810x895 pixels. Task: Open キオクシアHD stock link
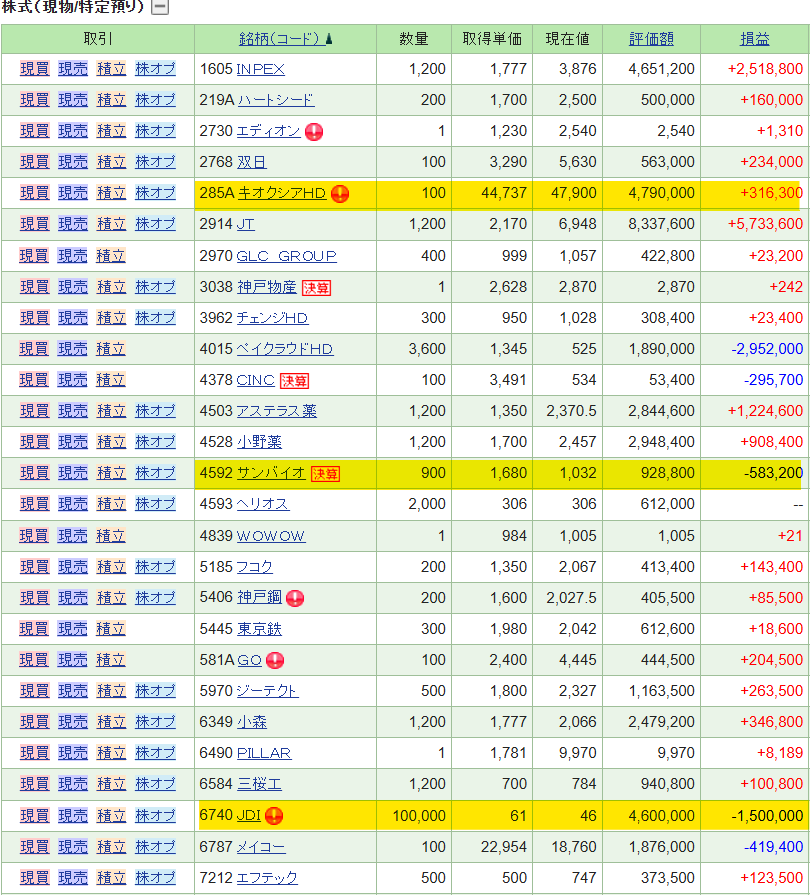(282, 193)
